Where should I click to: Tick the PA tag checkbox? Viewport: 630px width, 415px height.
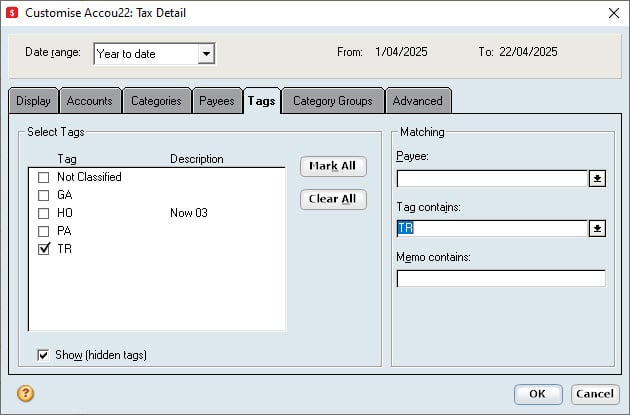[43, 231]
